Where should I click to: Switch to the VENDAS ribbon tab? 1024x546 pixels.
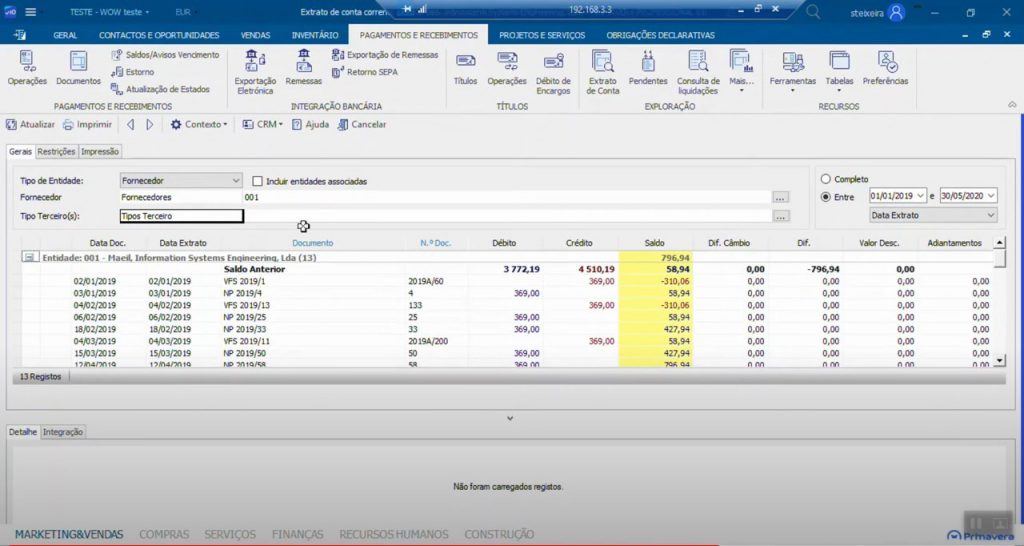255,35
